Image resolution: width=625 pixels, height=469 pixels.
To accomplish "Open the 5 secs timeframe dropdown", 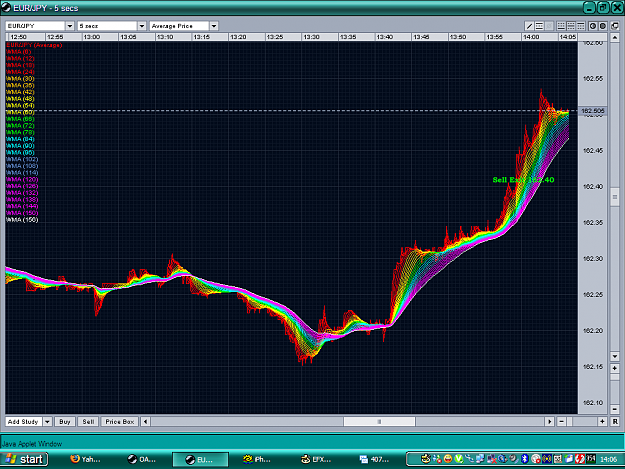I will click(x=142, y=26).
